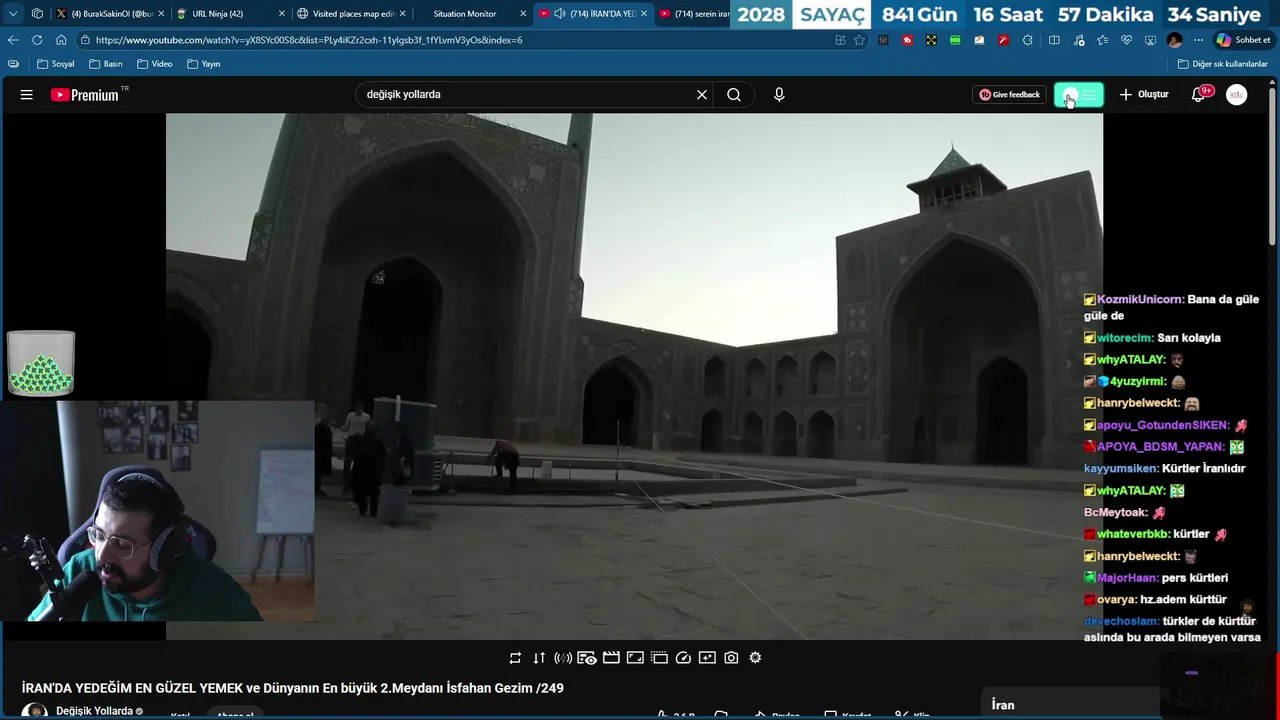Add this page to favorites star
The image size is (1280, 720).
point(859,40)
